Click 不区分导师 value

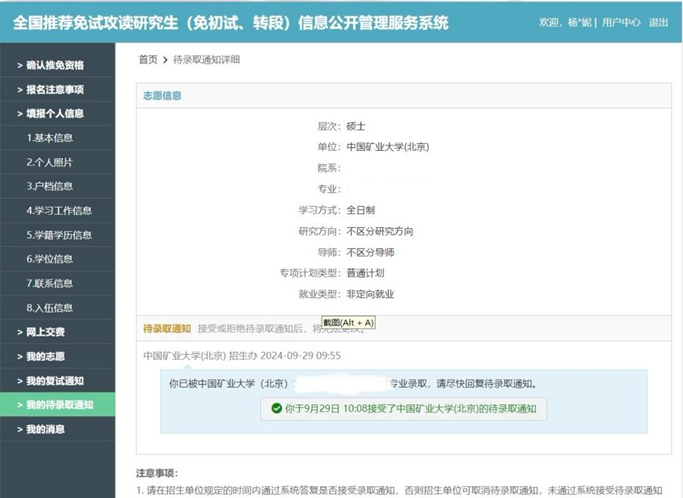(x=370, y=252)
